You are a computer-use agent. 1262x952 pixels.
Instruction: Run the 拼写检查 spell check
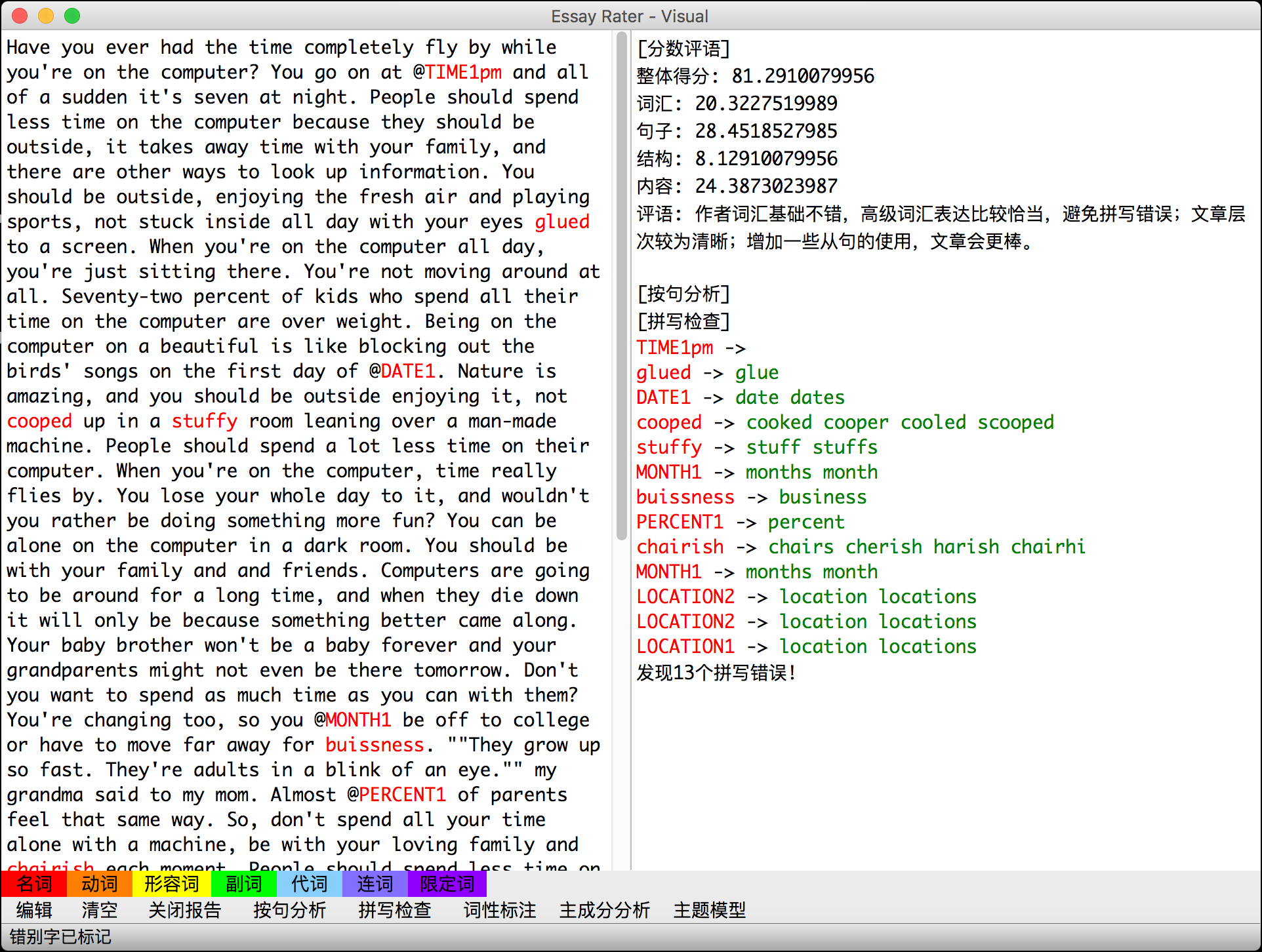[394, 910]
